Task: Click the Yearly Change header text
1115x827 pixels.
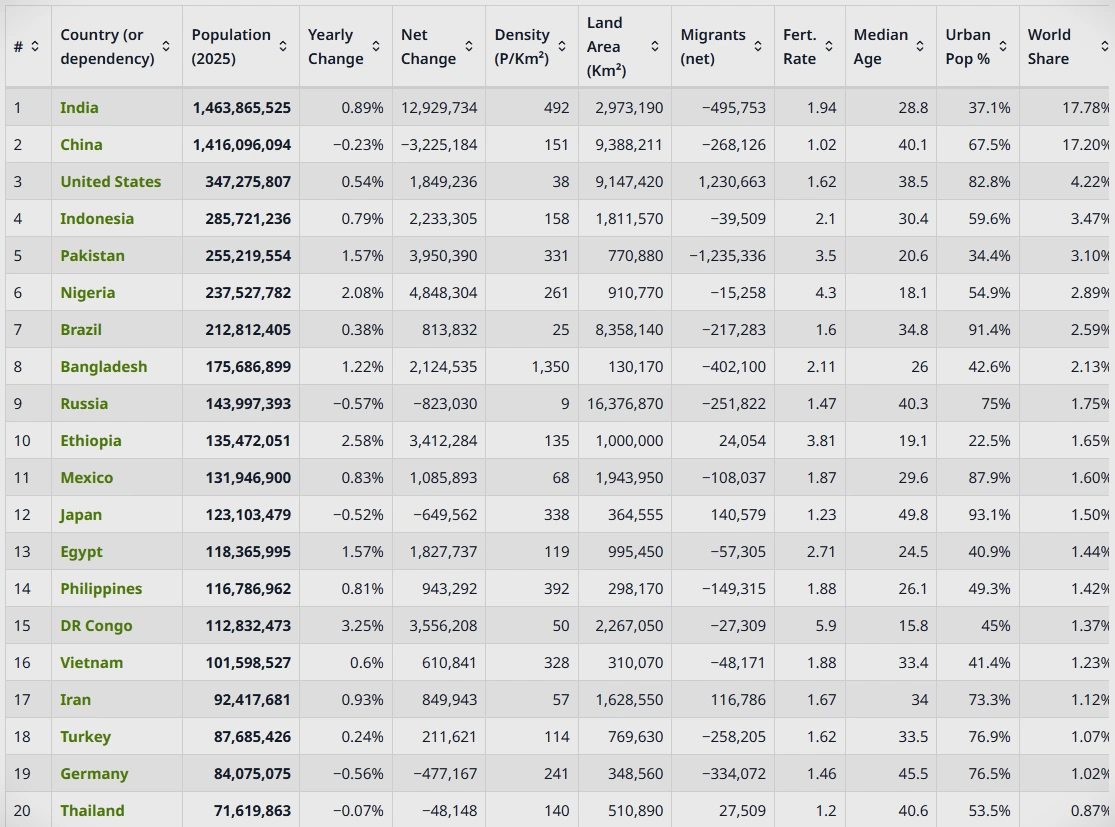Action: tap(336, 46)
